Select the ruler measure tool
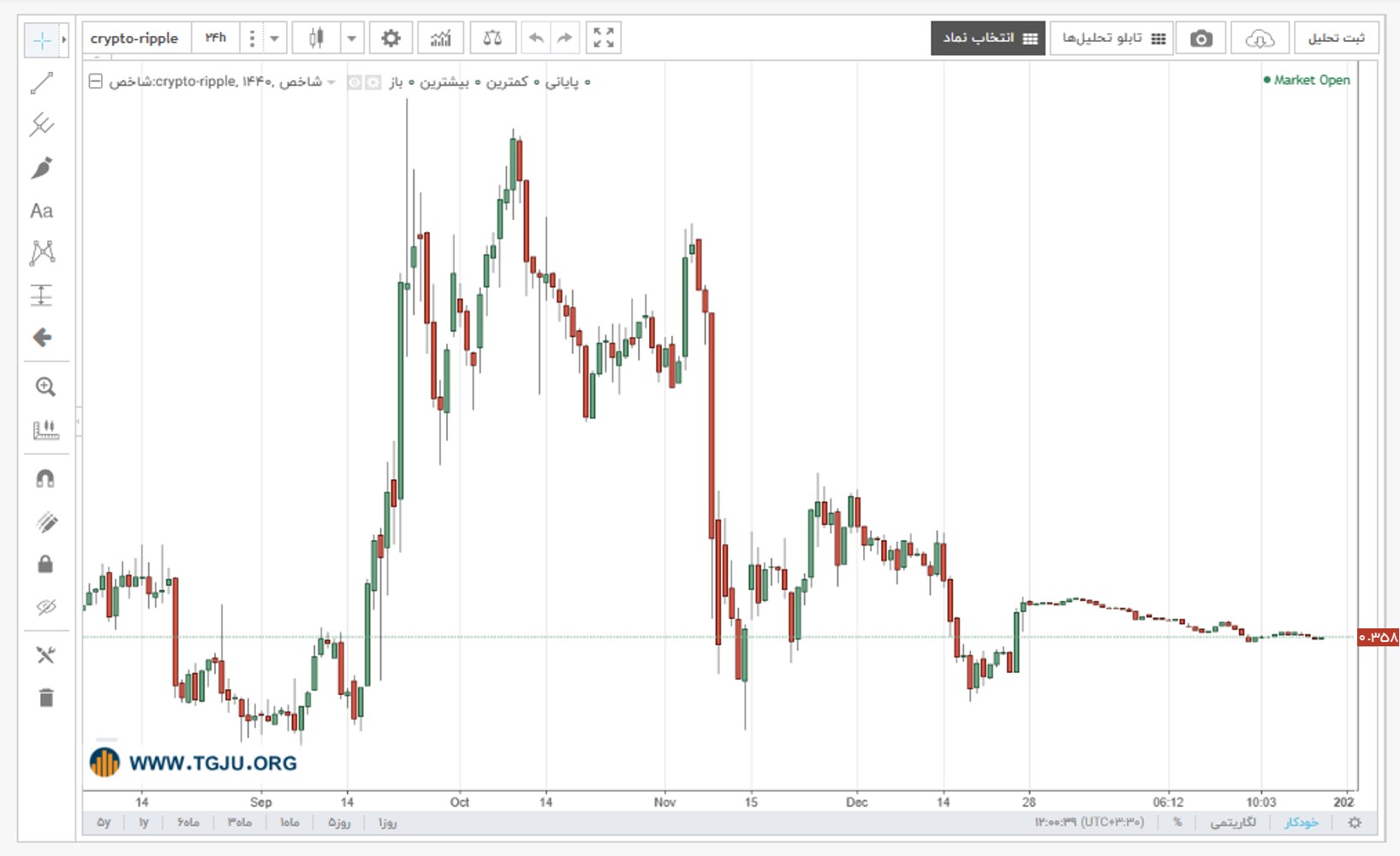This screenshot has width=1400, height=856. (x=45, y=430)
